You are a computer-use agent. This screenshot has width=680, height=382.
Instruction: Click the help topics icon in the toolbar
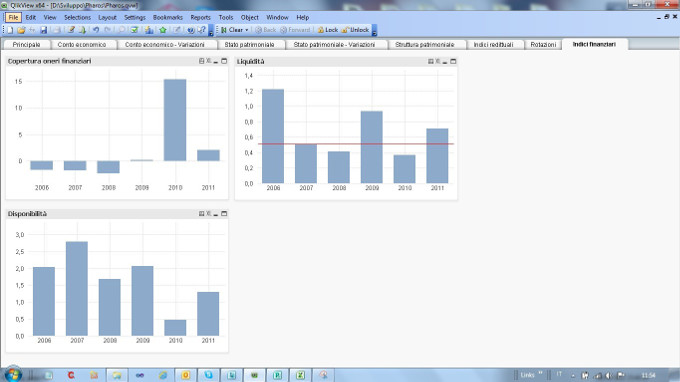[190, 30]
